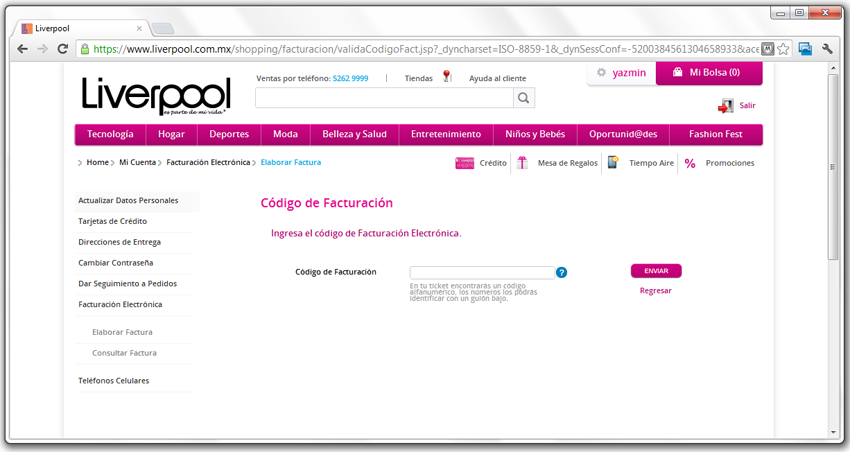Click the blue help question icon

(x=562, y=273)
